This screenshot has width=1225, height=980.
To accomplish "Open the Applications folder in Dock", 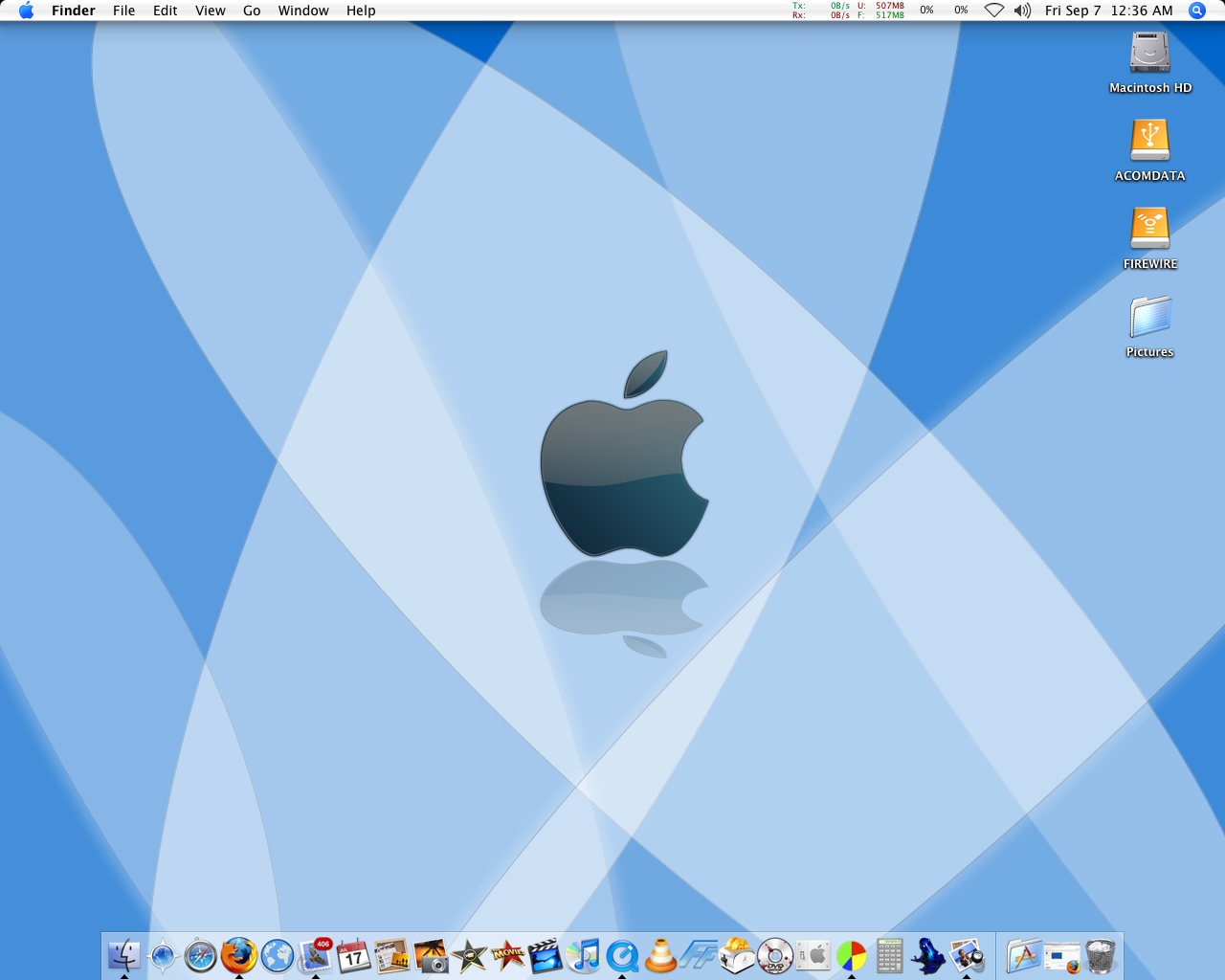I will pyautogui.click(x=1024, y=955).
